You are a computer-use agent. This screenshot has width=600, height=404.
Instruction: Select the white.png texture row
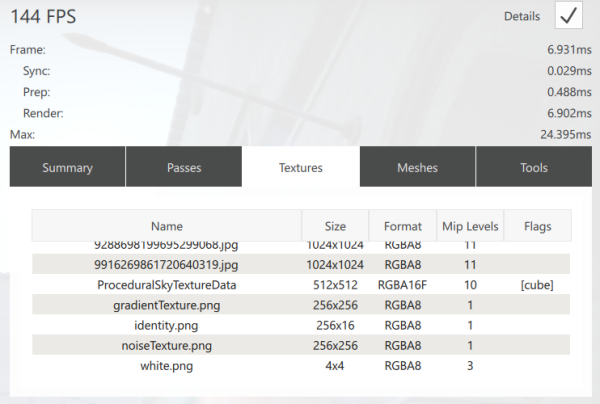[x=166, y=365]
